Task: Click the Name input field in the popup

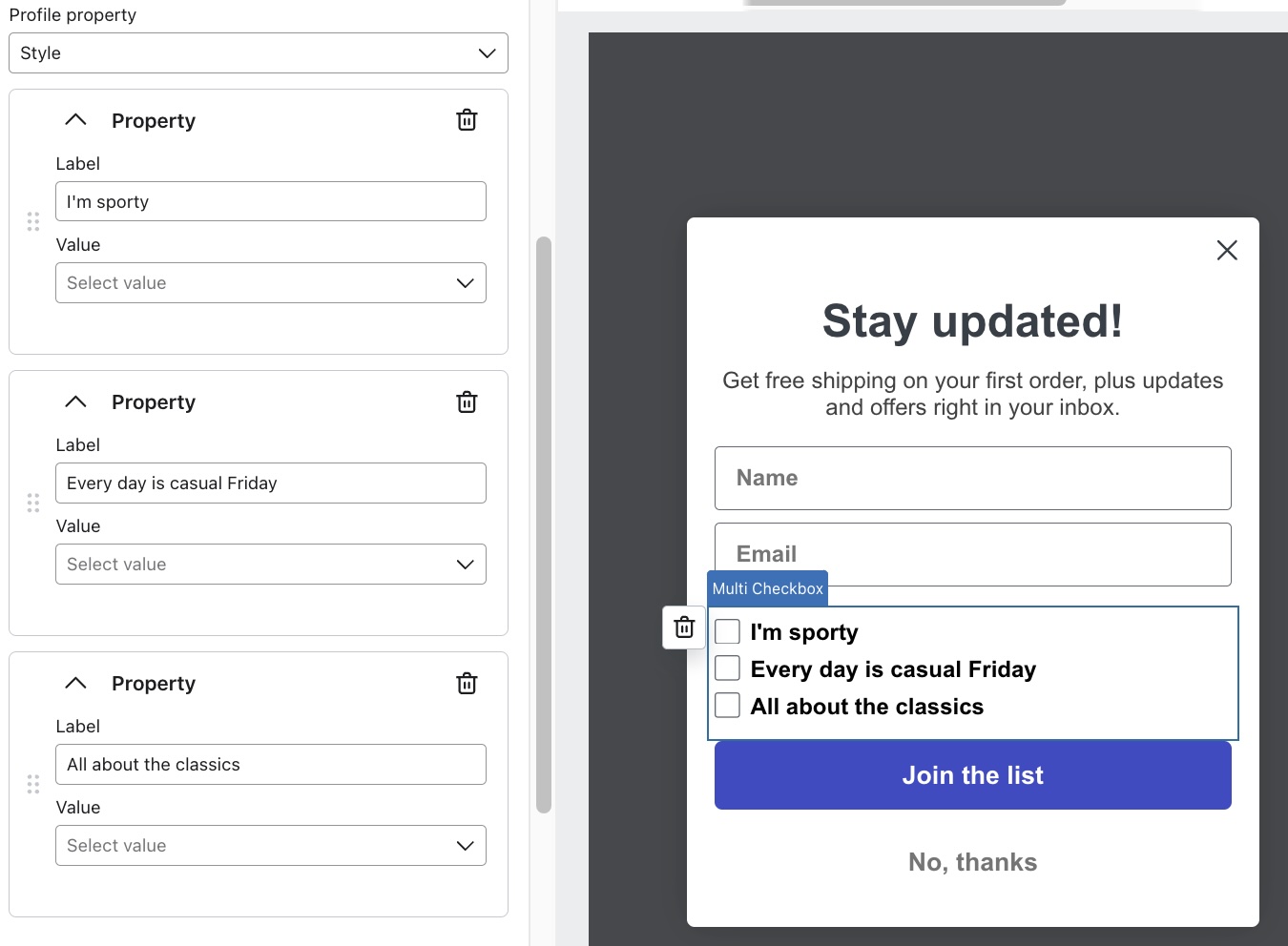Action: pyautogui.click(x=972, y=478)
